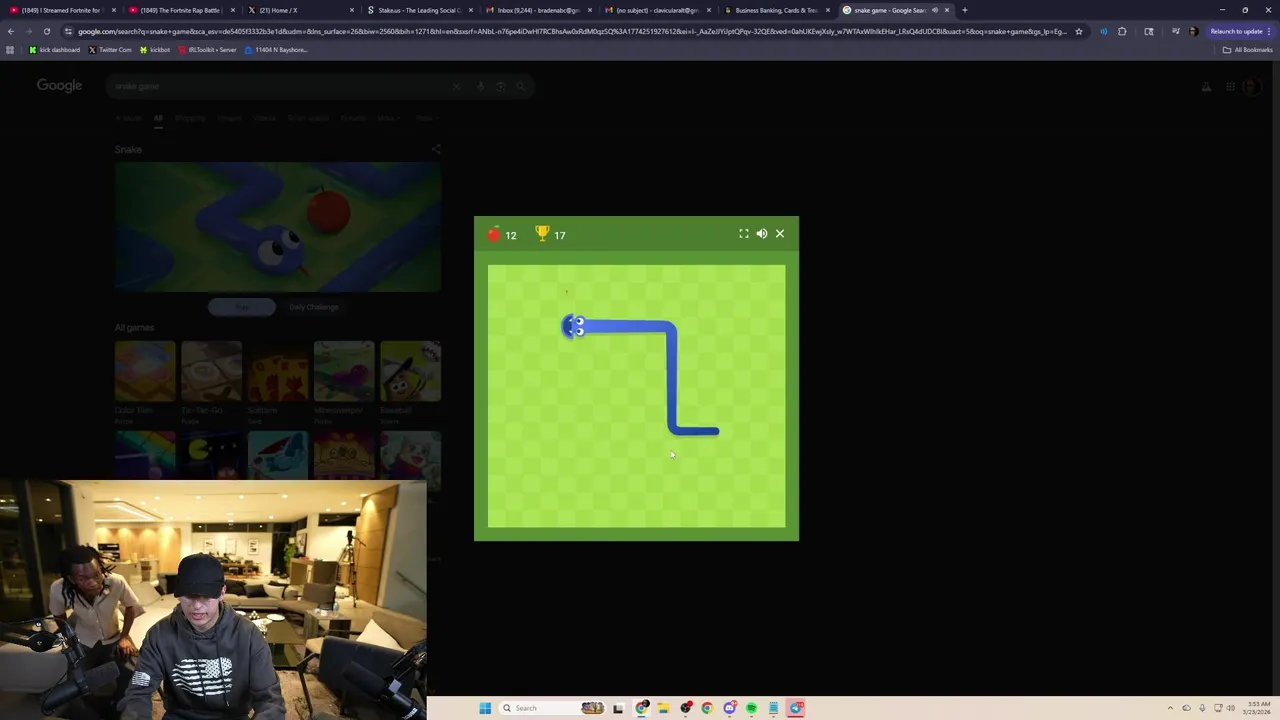Open the All Bookmarks folder
The image size is (1280, 720).
pos(1248,50)
